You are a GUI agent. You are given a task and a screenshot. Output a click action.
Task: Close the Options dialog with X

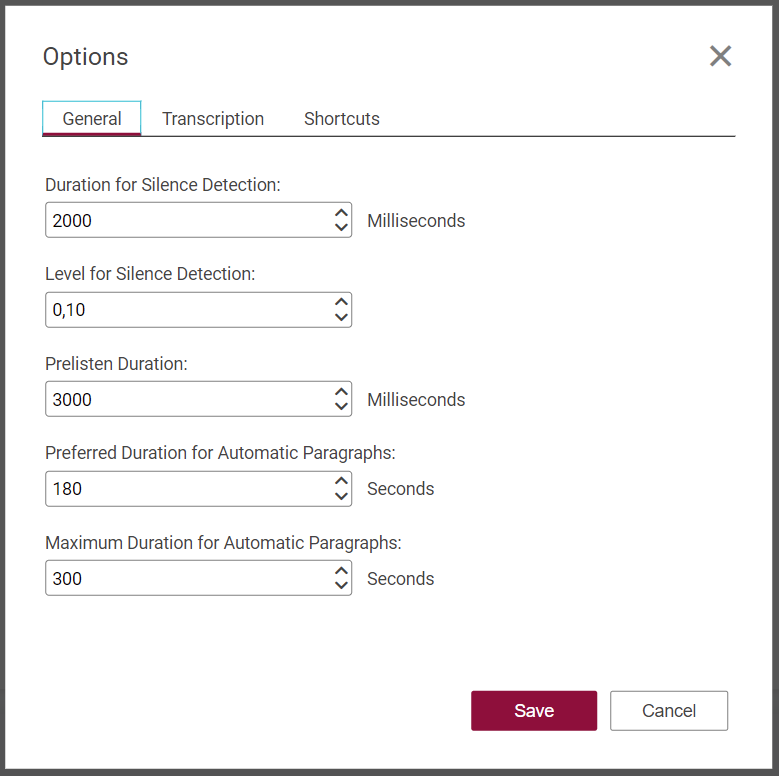(x=720, y=56)
